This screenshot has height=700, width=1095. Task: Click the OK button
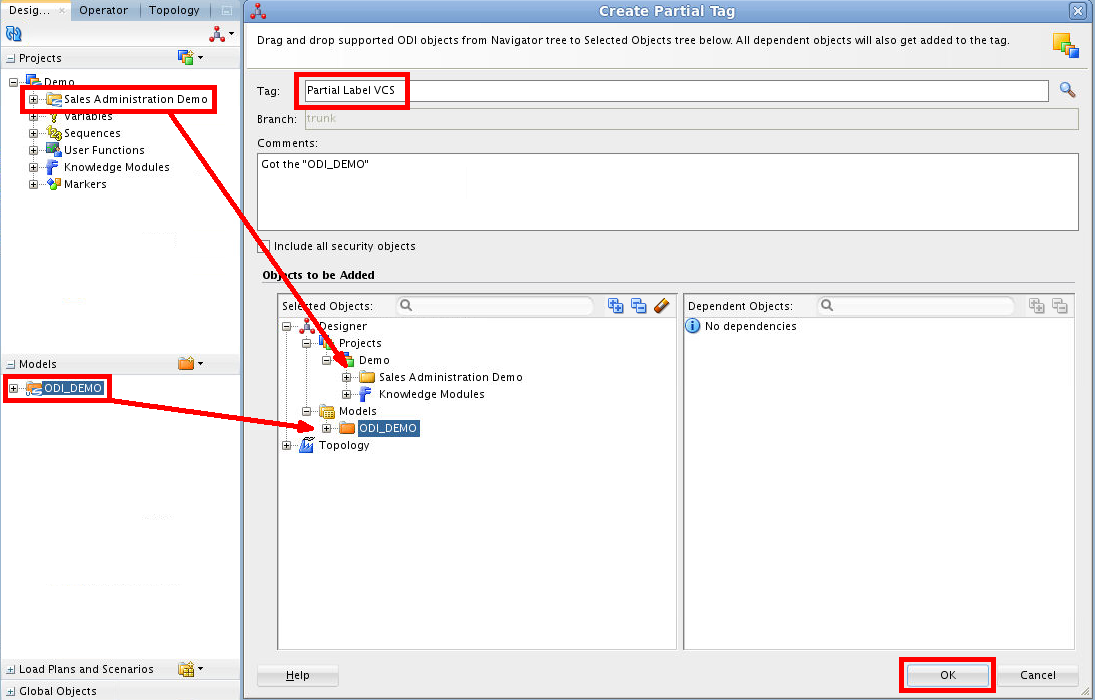coord(947,675)
